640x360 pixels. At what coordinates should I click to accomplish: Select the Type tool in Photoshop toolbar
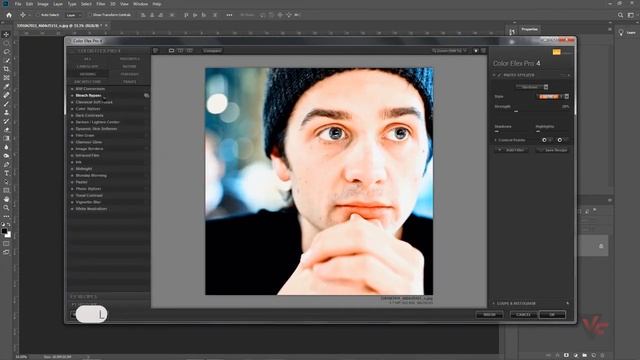point(6,173)
